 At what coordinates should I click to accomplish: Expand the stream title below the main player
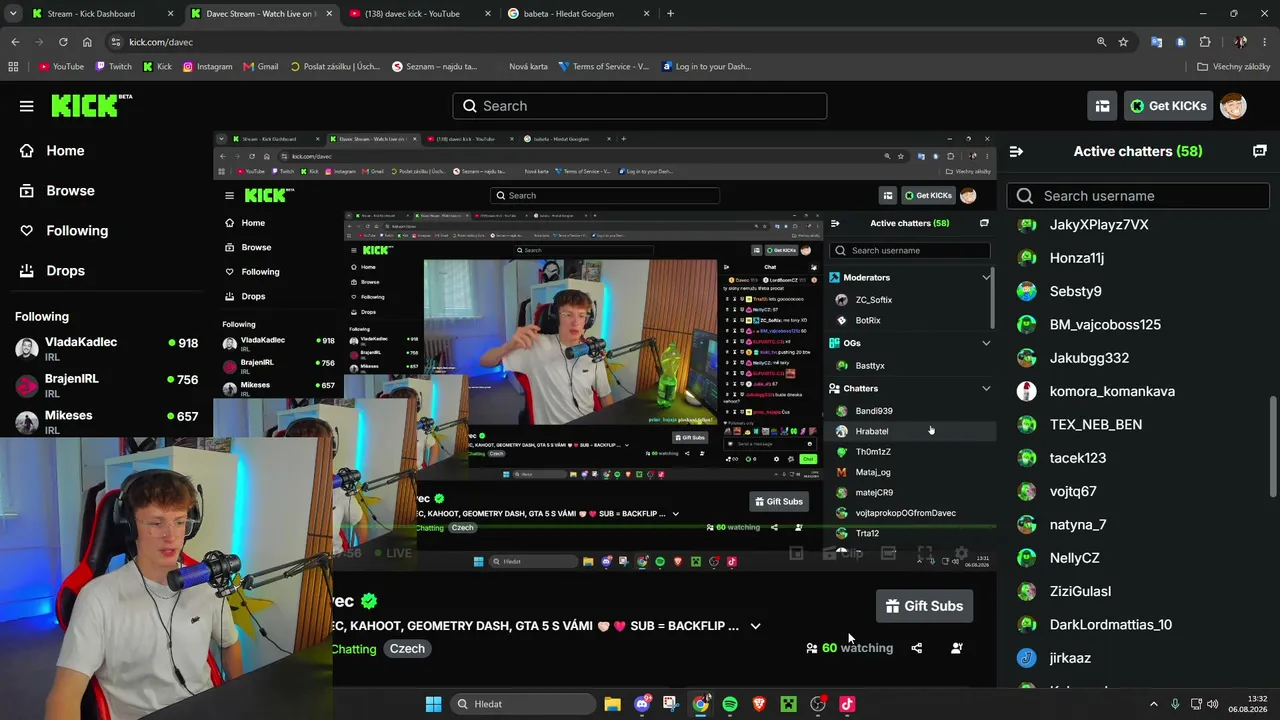[x=755, y=626]
